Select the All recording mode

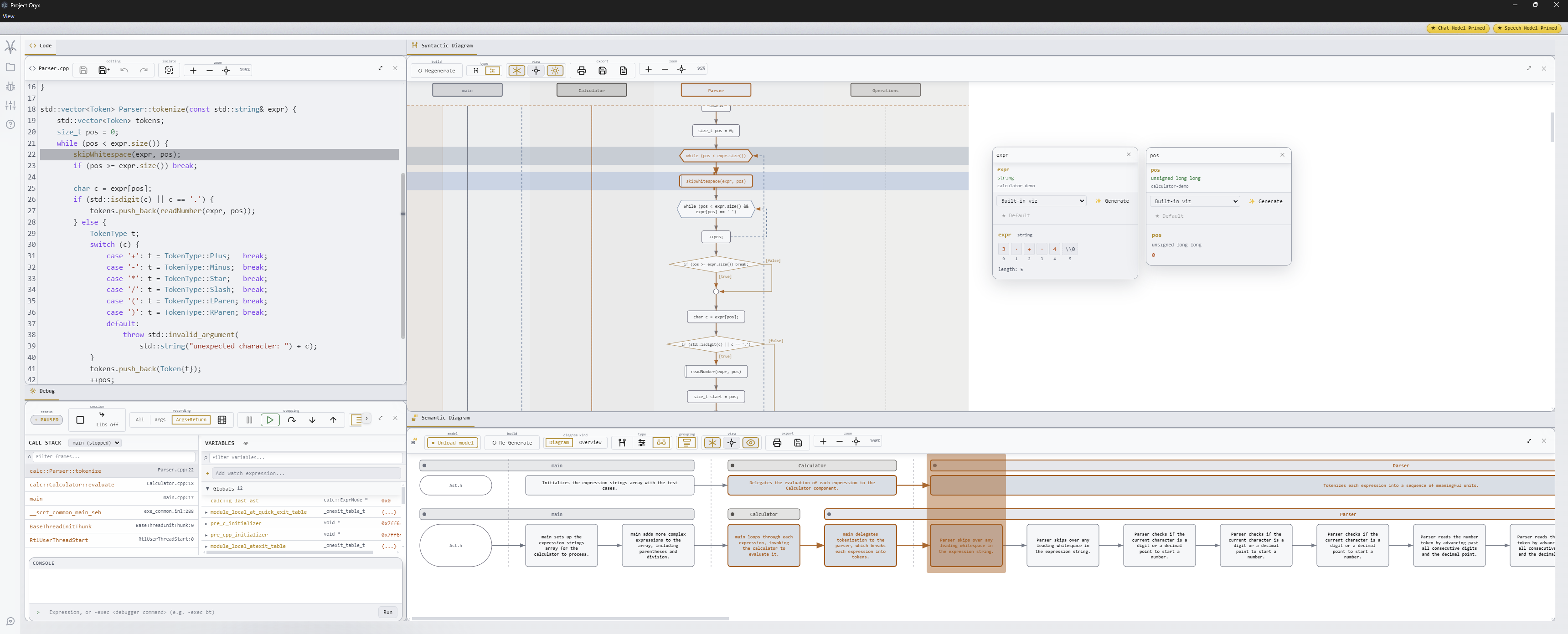140,420
